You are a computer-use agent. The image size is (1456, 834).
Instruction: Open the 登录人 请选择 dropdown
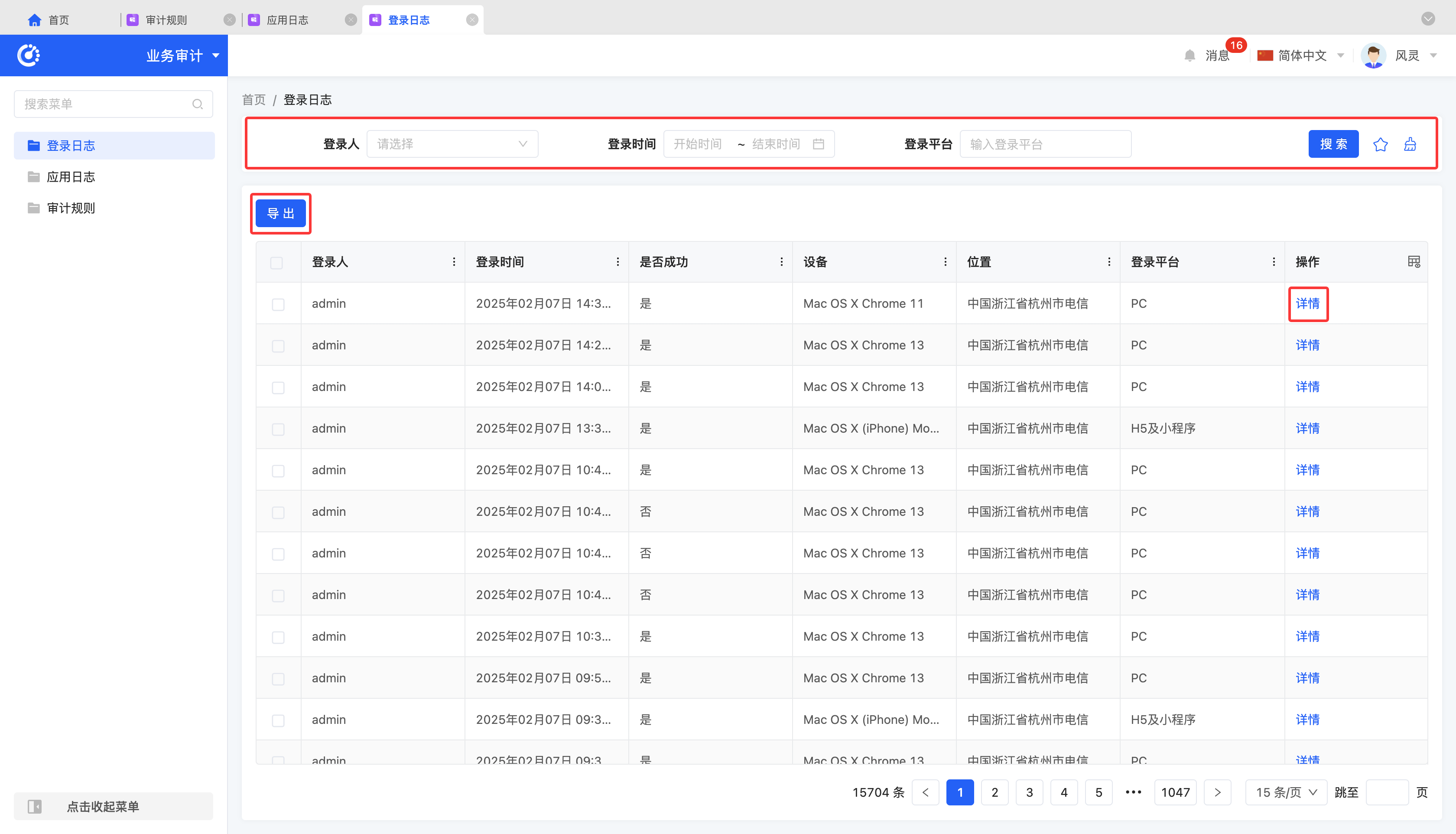pos(452,144)
